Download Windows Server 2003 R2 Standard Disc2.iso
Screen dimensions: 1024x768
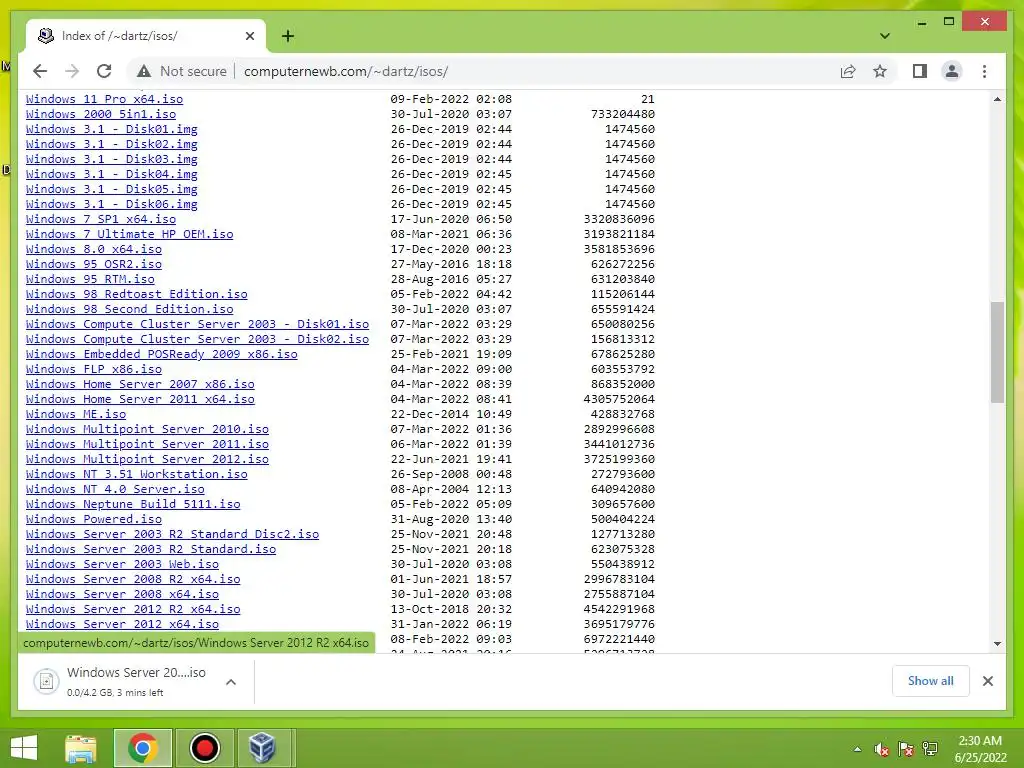point(172,535)
